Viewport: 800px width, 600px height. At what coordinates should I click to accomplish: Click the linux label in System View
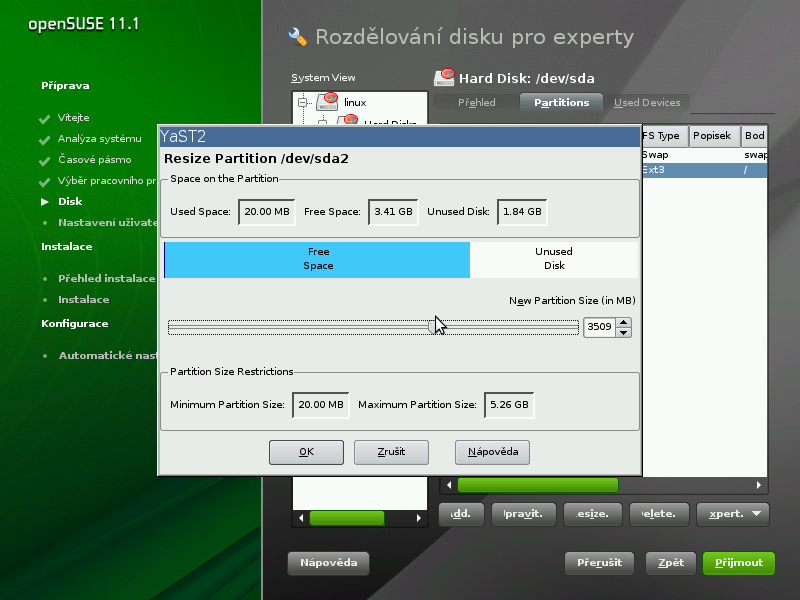click(355, 103)
